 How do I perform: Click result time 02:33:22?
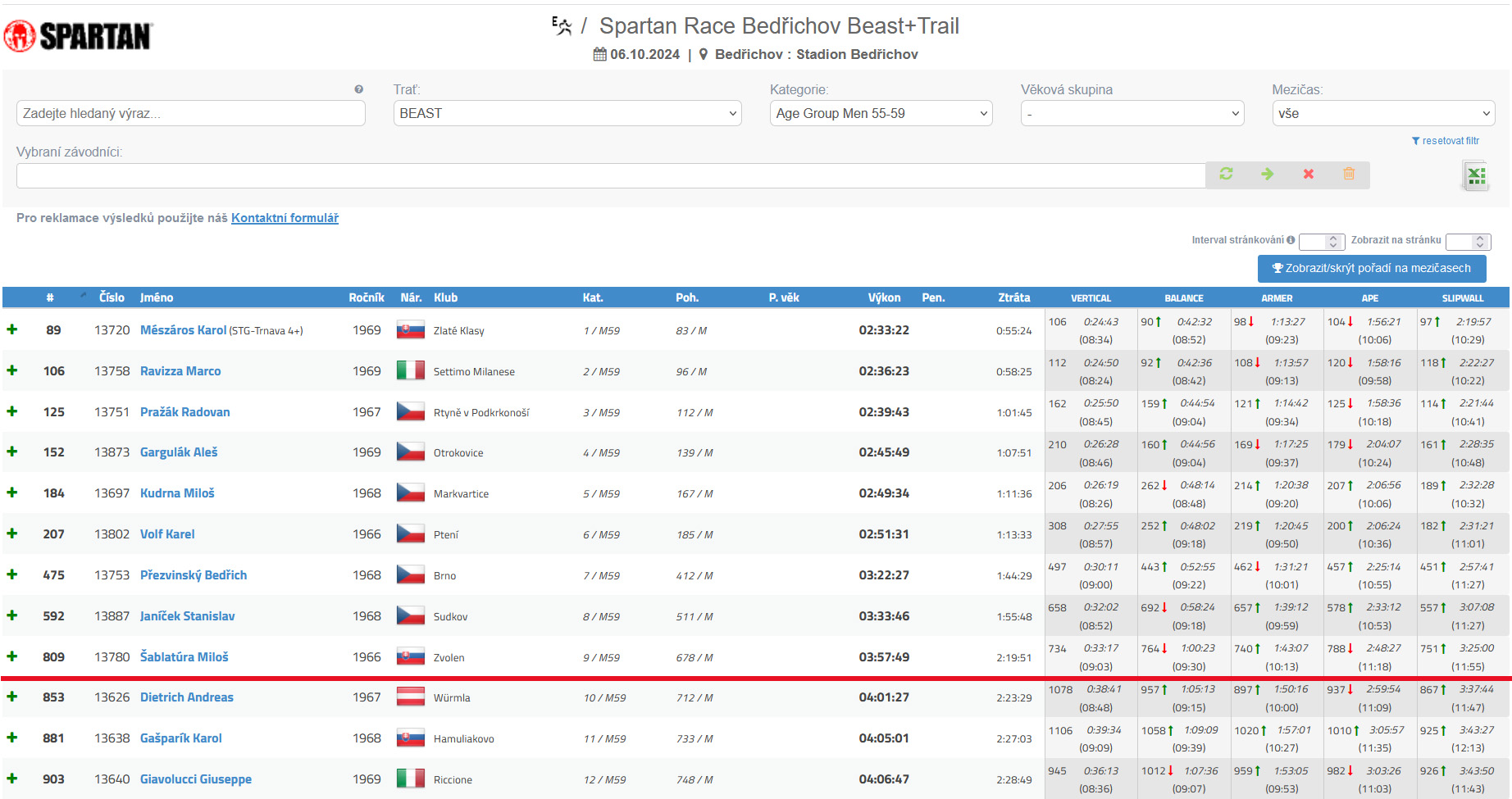click(x=884, y=329)
